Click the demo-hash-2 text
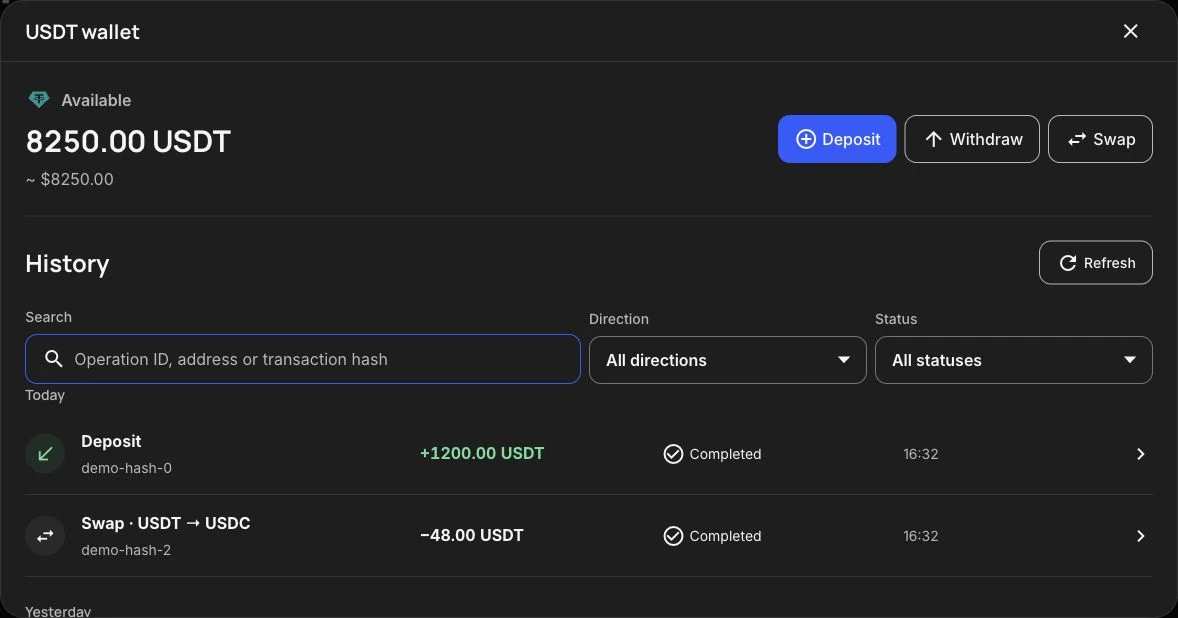Screen dimensions: 1178x618 (x=126, y=550)
